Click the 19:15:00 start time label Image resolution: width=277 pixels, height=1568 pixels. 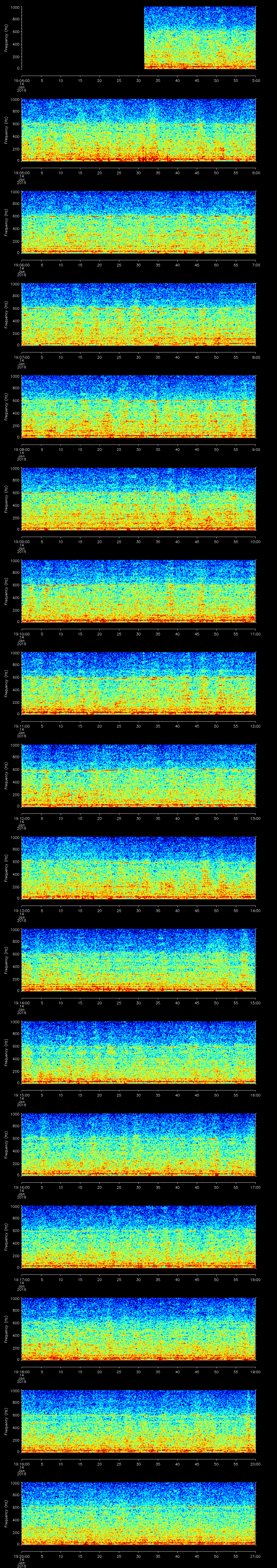tap(21, 1095)
